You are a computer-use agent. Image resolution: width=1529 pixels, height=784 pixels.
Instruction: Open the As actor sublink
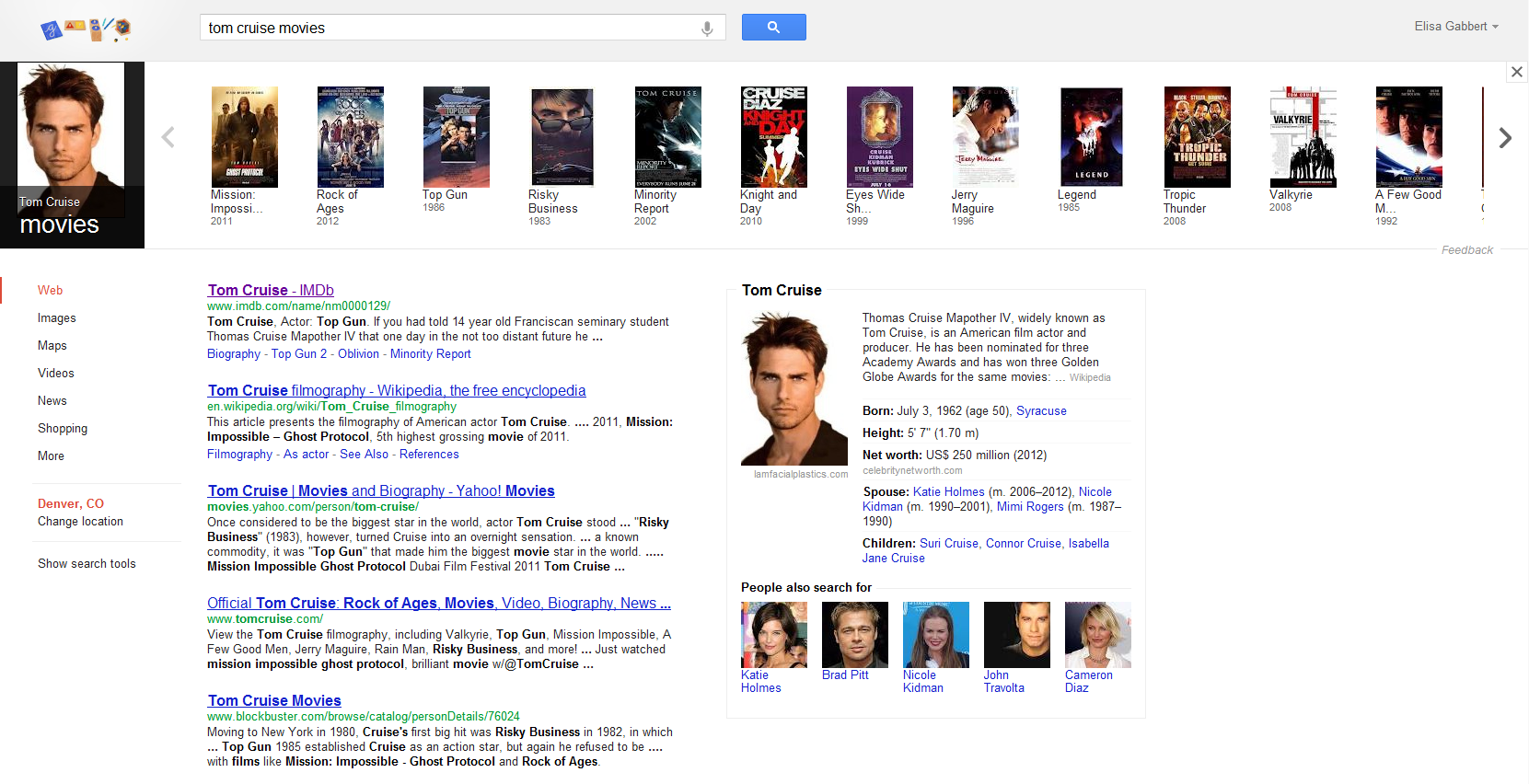(x=306, y=454)
